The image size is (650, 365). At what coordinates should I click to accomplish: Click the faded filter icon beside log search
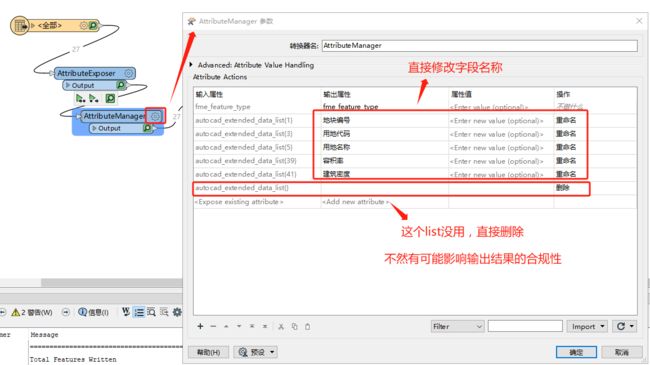(x=164, y=312)
